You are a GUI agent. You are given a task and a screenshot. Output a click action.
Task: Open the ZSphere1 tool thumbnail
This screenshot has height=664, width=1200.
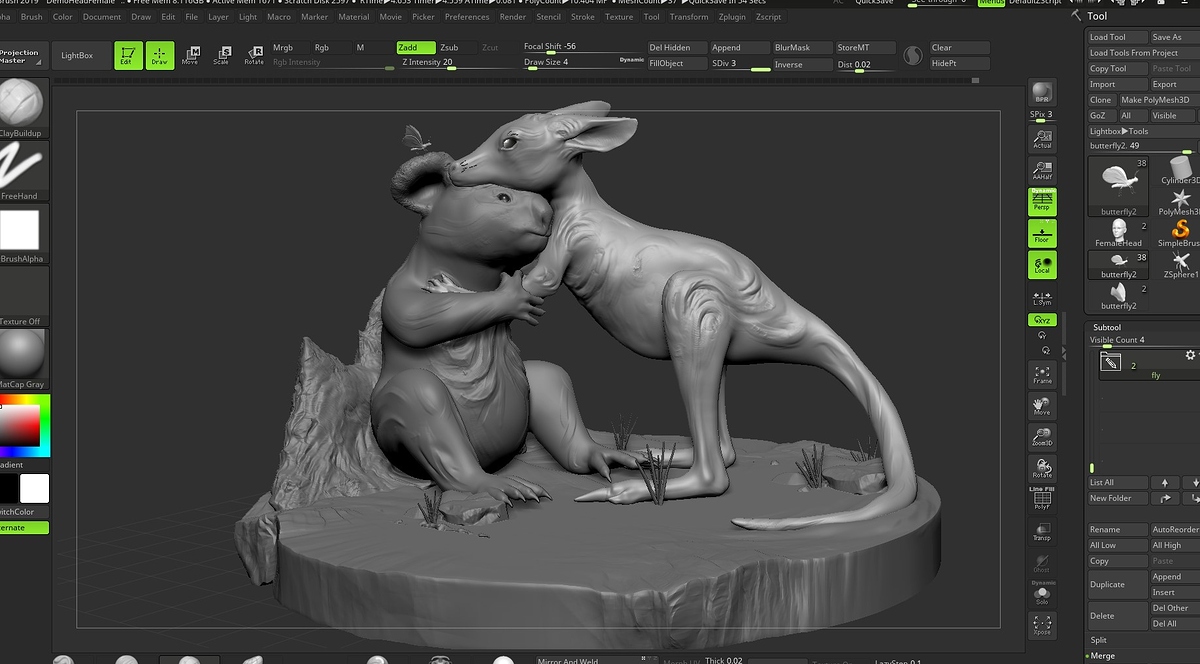click(x=1181, y=264)
